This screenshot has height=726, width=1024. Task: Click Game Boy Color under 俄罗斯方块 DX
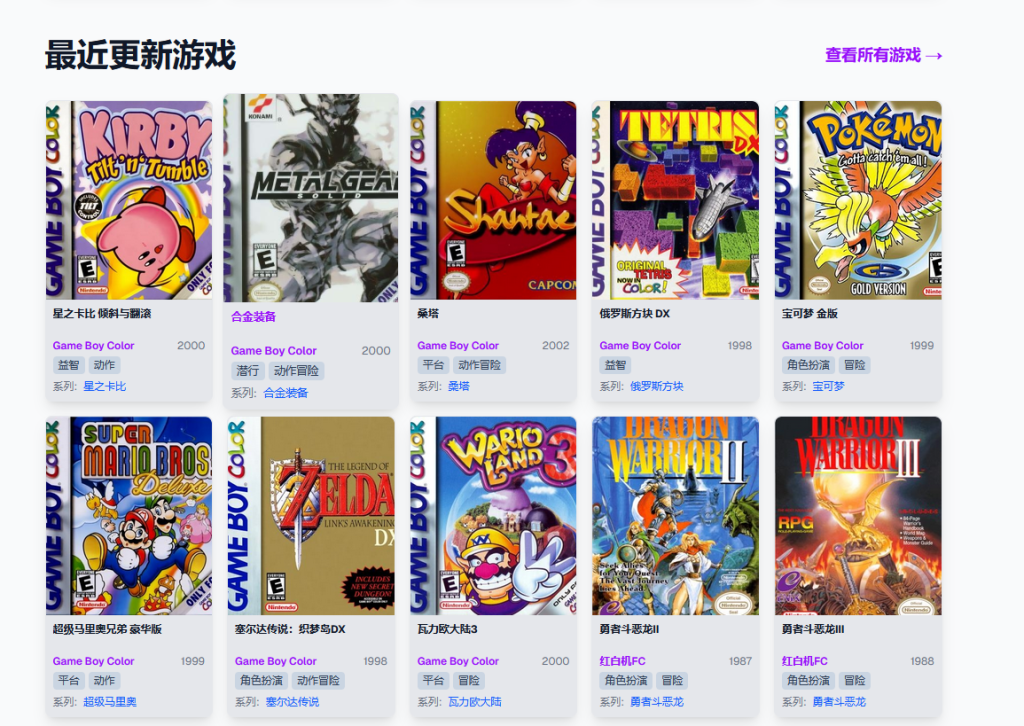click(640, 346)
